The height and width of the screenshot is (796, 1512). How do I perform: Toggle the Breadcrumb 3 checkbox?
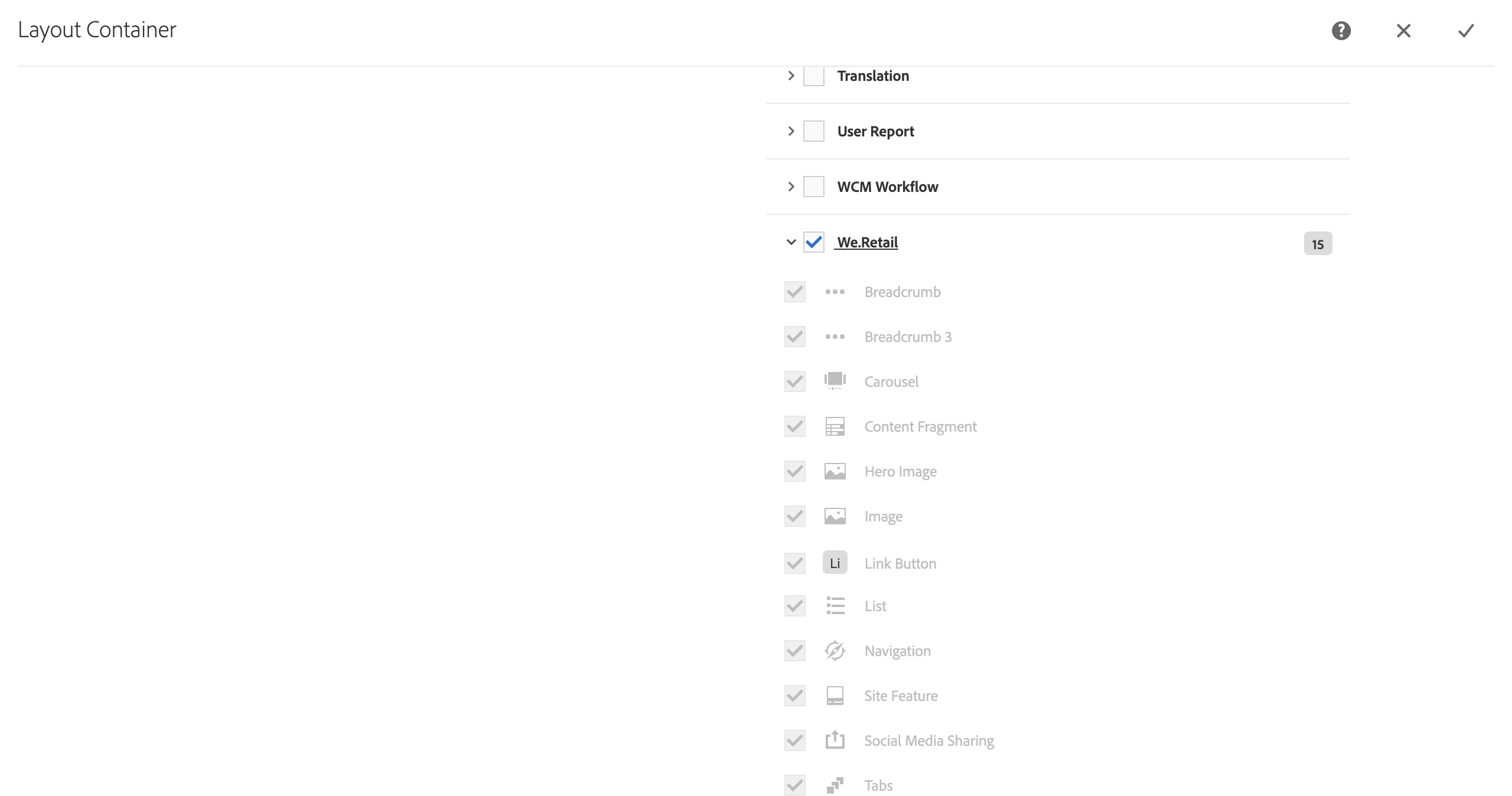[794, 337]
